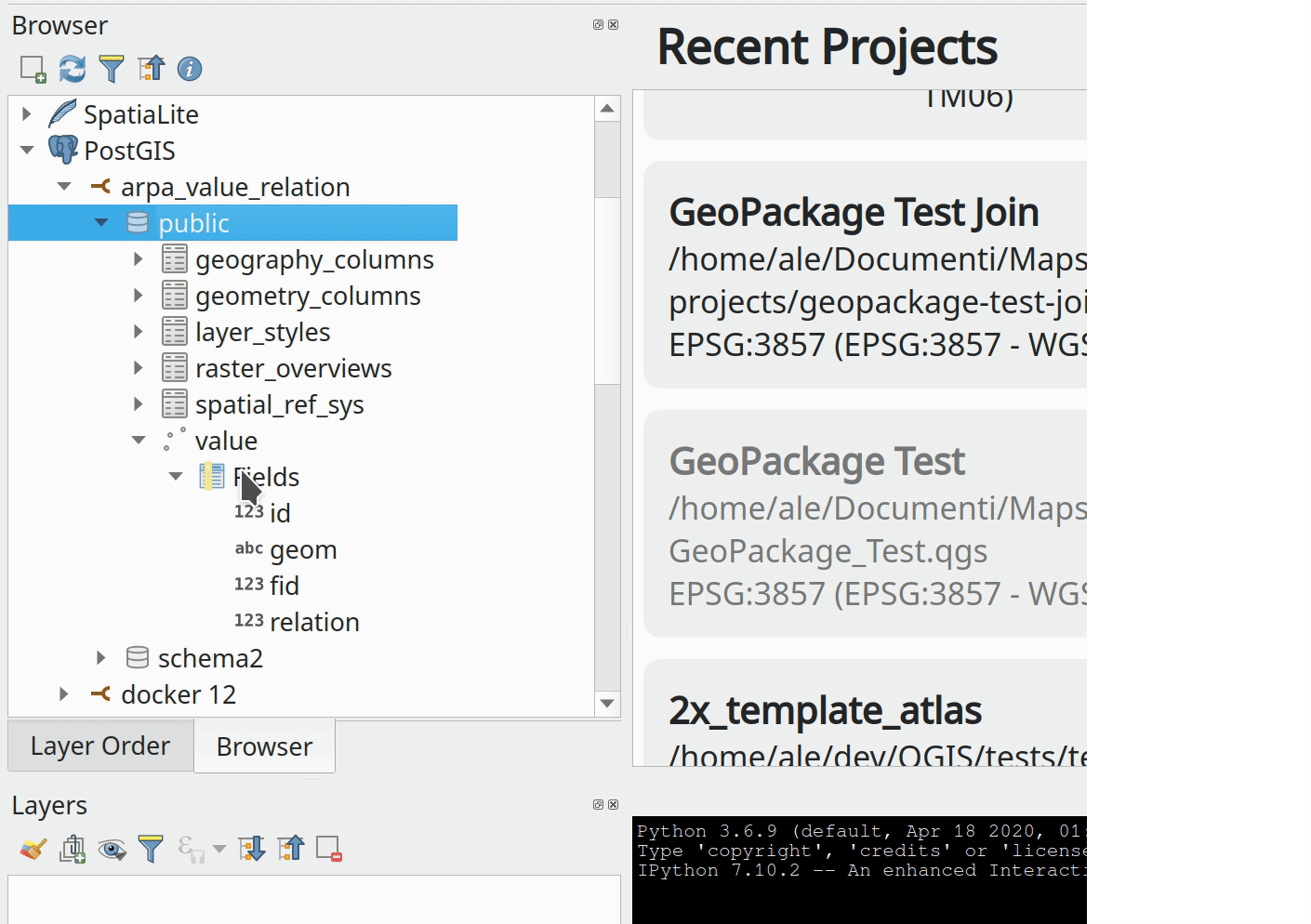Expand the schema2 schema node

point(101,658)
